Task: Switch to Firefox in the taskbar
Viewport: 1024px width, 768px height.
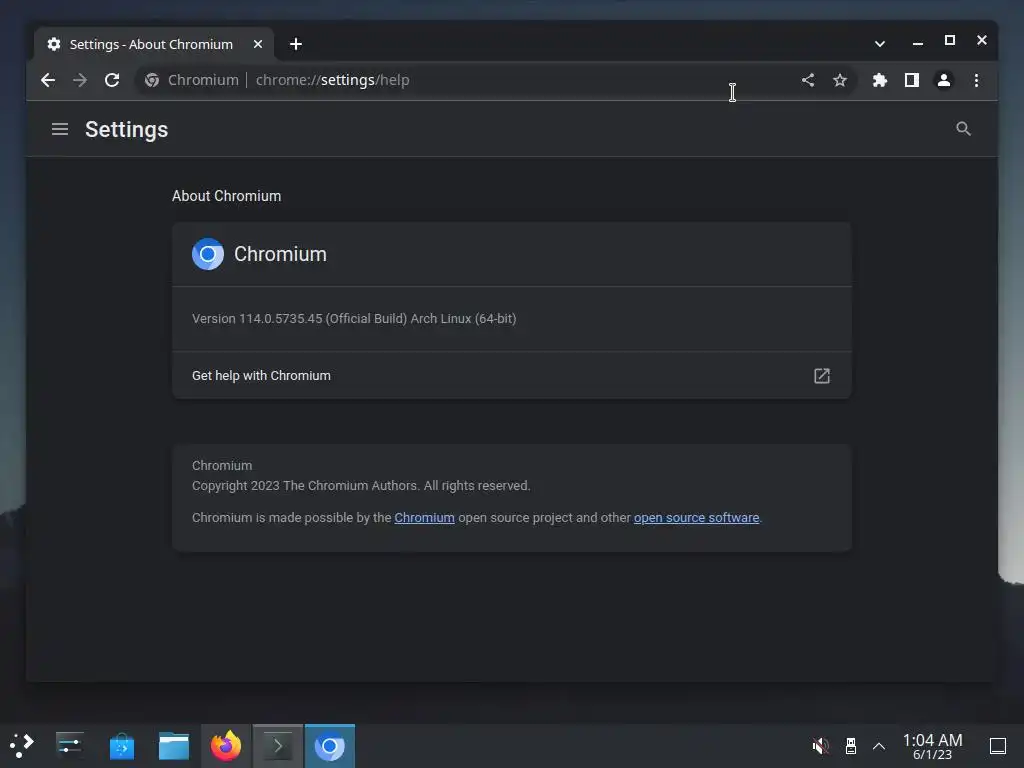Action: click(226, 745)
